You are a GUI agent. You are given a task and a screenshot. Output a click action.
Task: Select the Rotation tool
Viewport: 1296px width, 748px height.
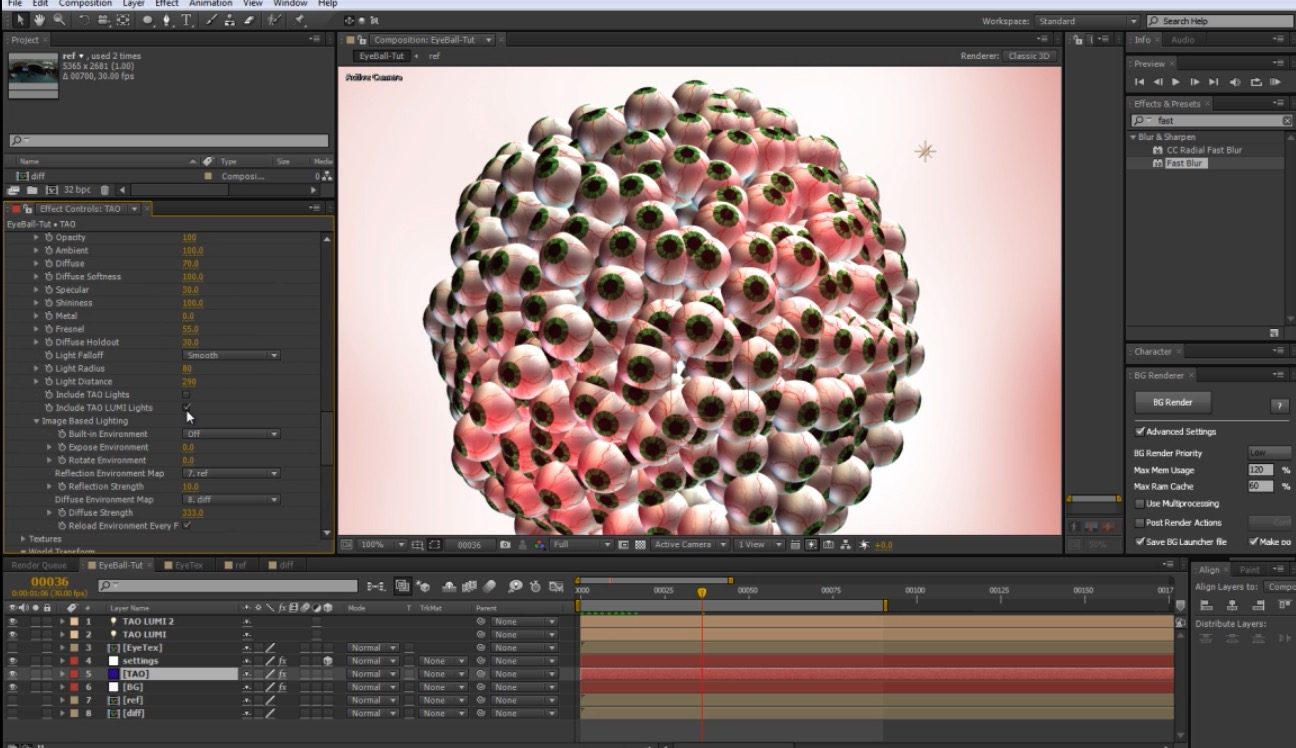84,19
